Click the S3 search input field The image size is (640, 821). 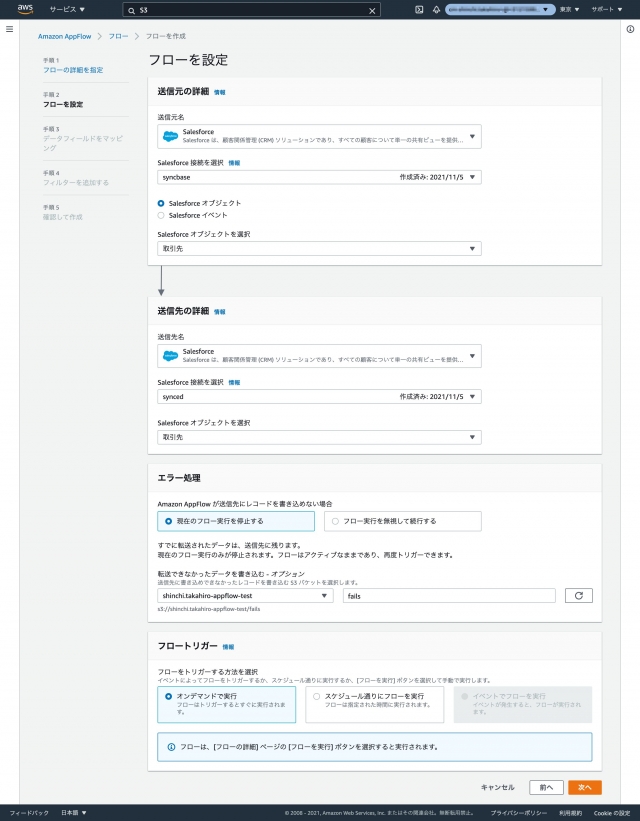(251, 10)
